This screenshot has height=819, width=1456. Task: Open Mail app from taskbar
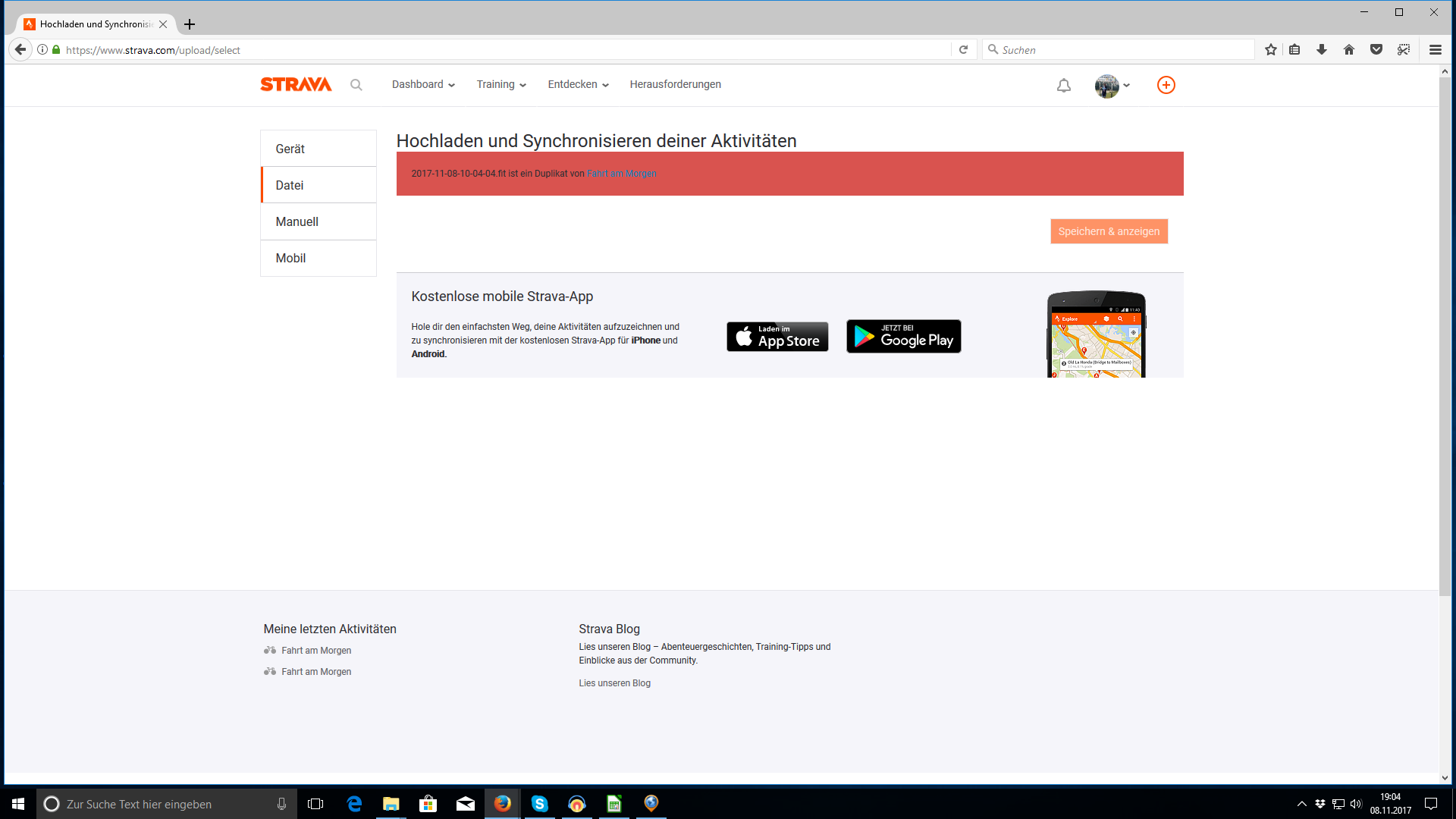(x=465, y=804)
